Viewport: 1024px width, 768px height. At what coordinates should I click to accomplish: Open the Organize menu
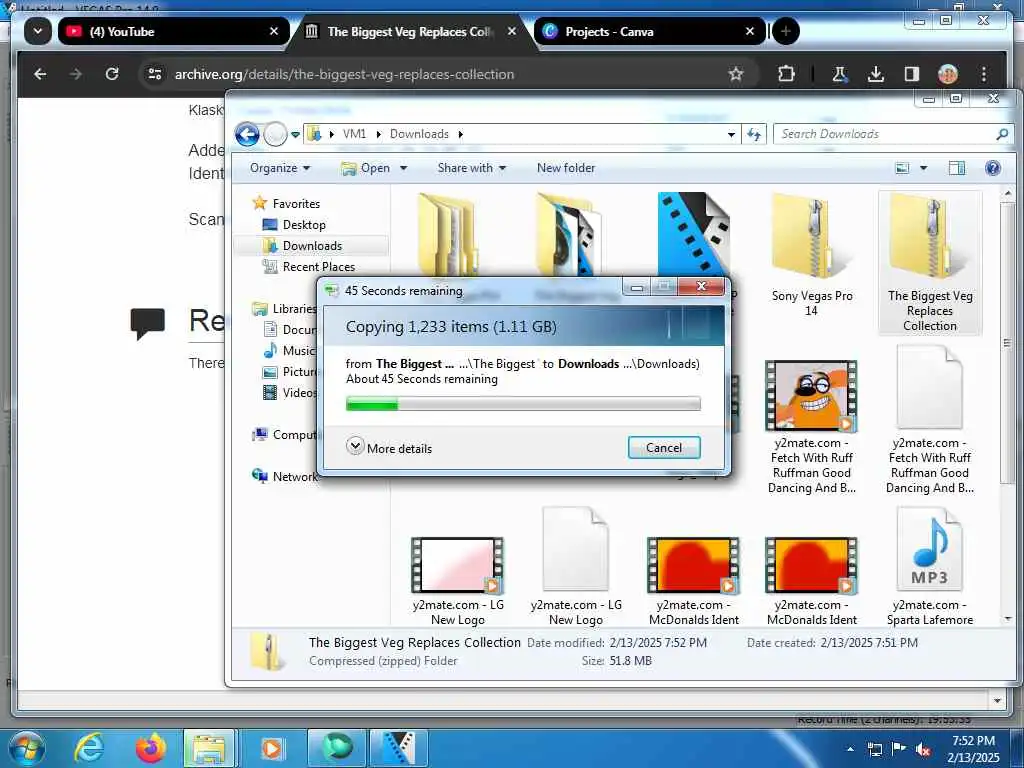280,168
